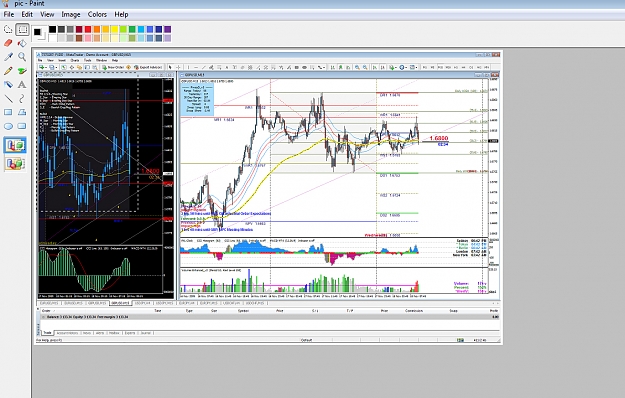Pick the cyan turquoise palette swatch
Viewport: 625px width, 398px height.
click(x=141, y=29)
